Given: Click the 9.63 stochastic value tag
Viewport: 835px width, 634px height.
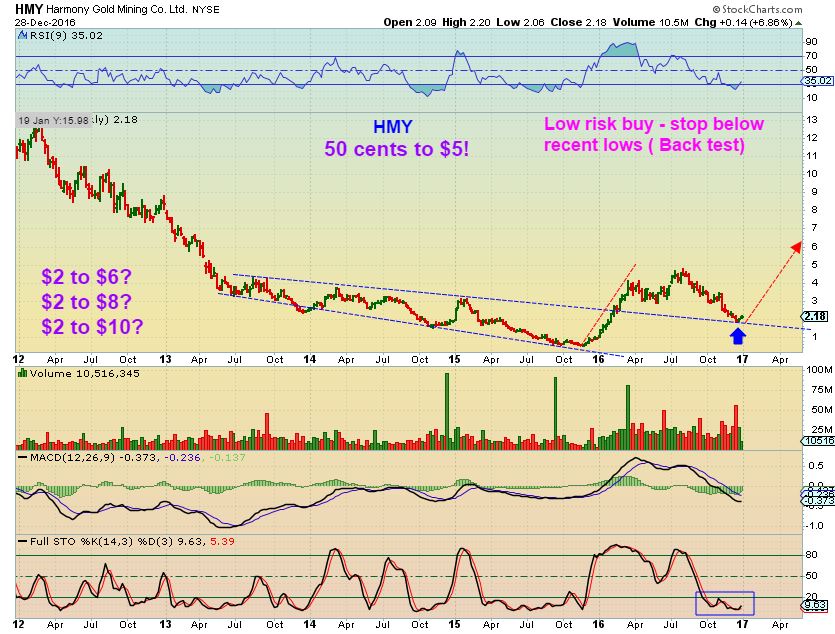Looking at the screenshot, I should click(815, 605).
